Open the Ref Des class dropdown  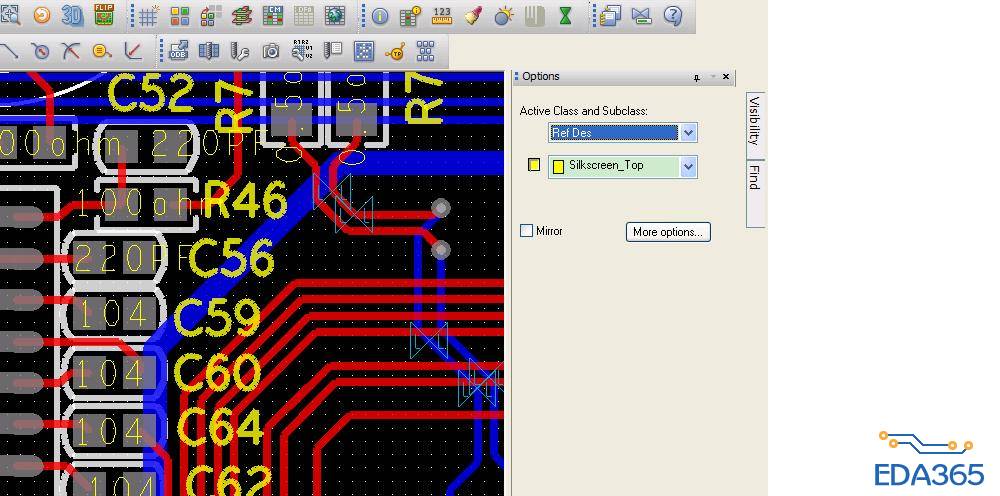tap(688, 133)
